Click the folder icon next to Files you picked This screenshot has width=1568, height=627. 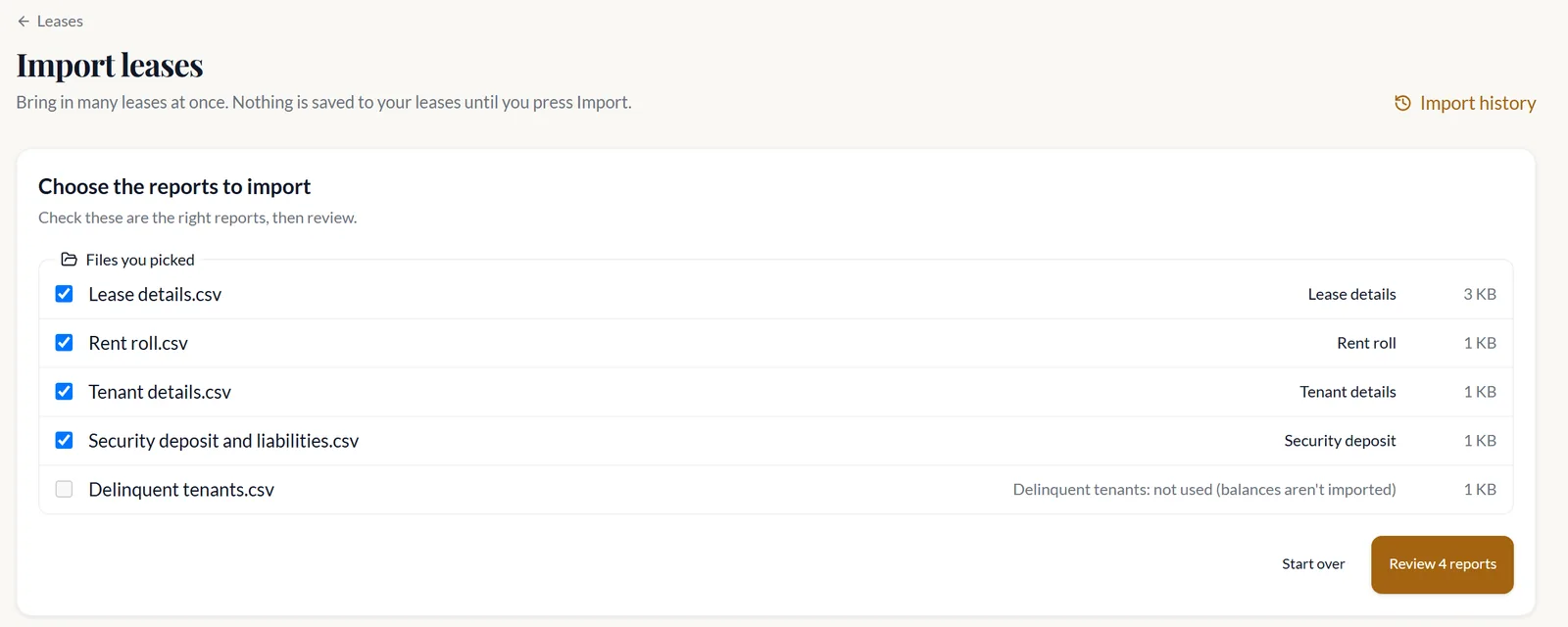[69, 260]
